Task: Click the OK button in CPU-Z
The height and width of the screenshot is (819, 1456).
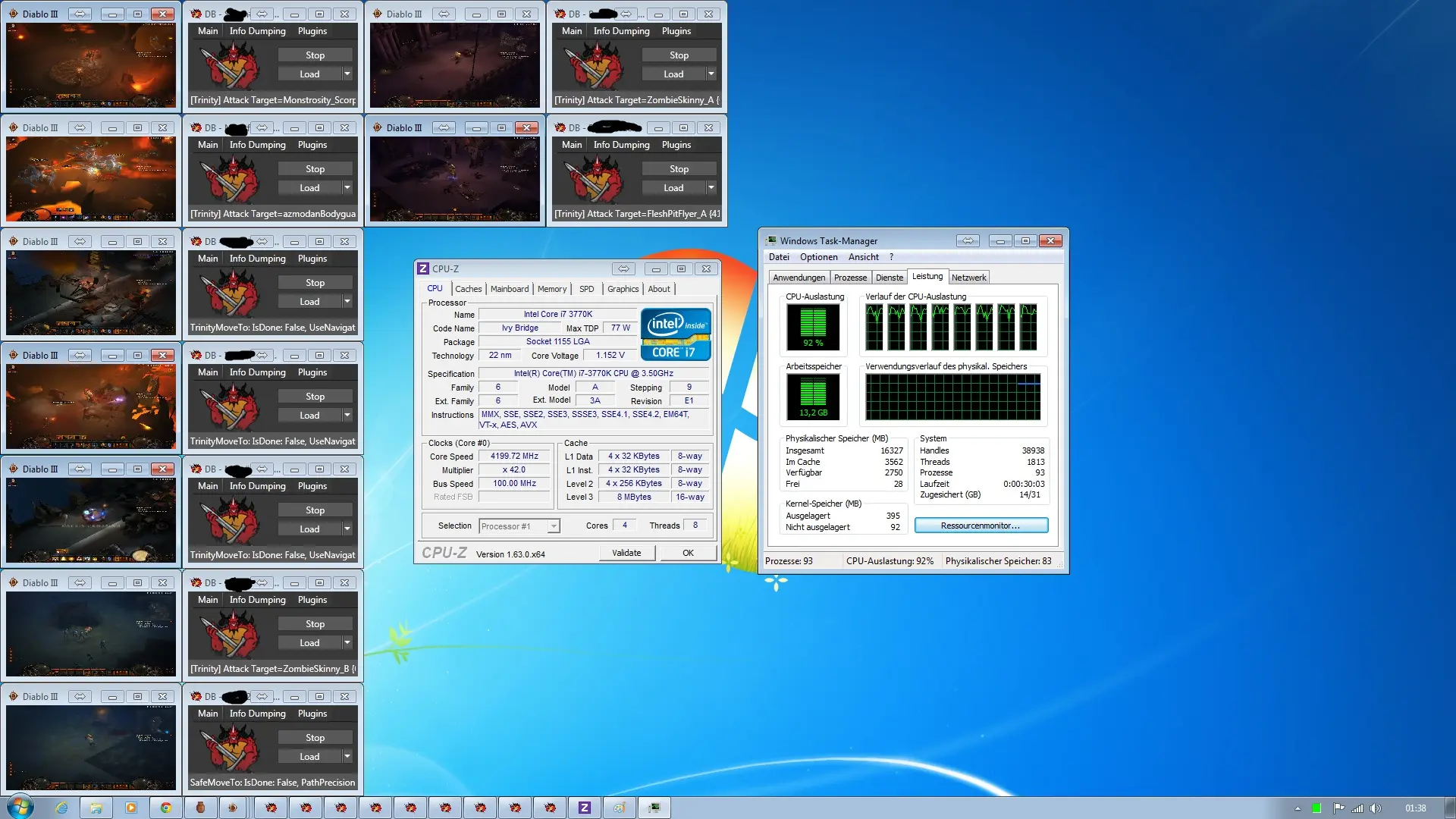Action: click(x=688, y=553)
